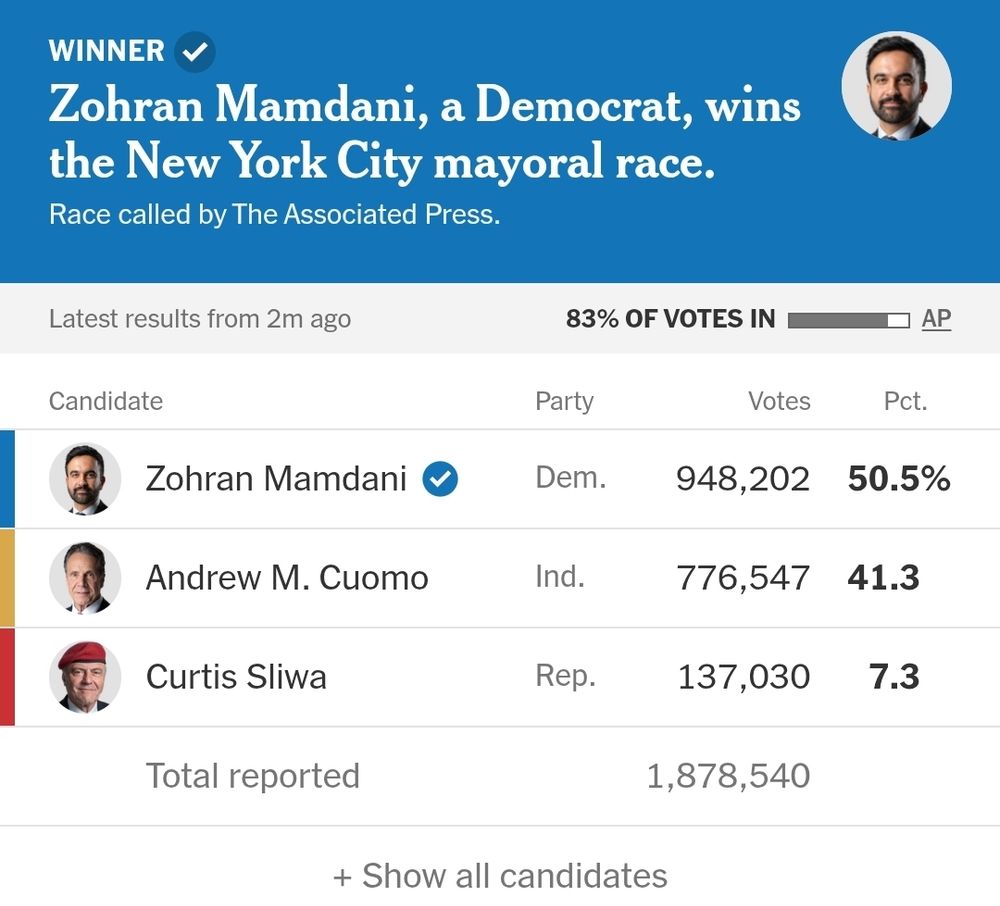The image size is (1000, 906).
Task: Select the Votes column header
Action: coord(779,401)
